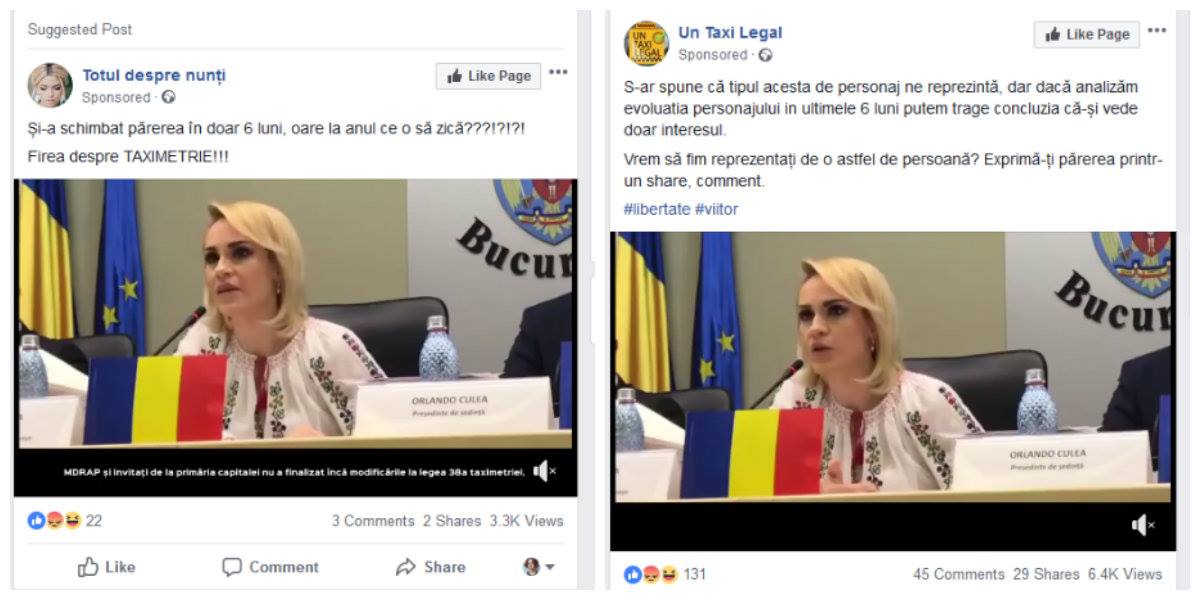Image resolution: width=1200 pixels, height=600 pixels.
Task: Unmute the left video's speaker icon
Action: [544, 471]
